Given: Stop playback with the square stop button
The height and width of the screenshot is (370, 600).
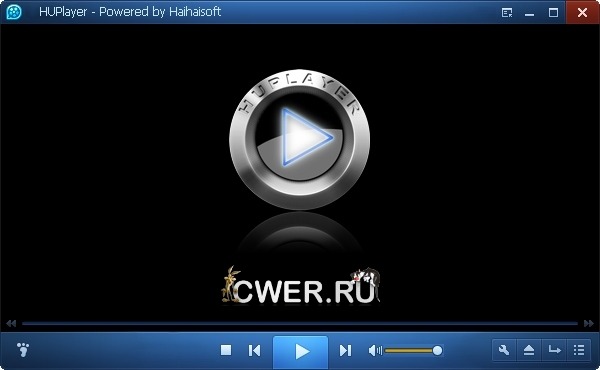Looking at the screenshot, I should 226,350.
